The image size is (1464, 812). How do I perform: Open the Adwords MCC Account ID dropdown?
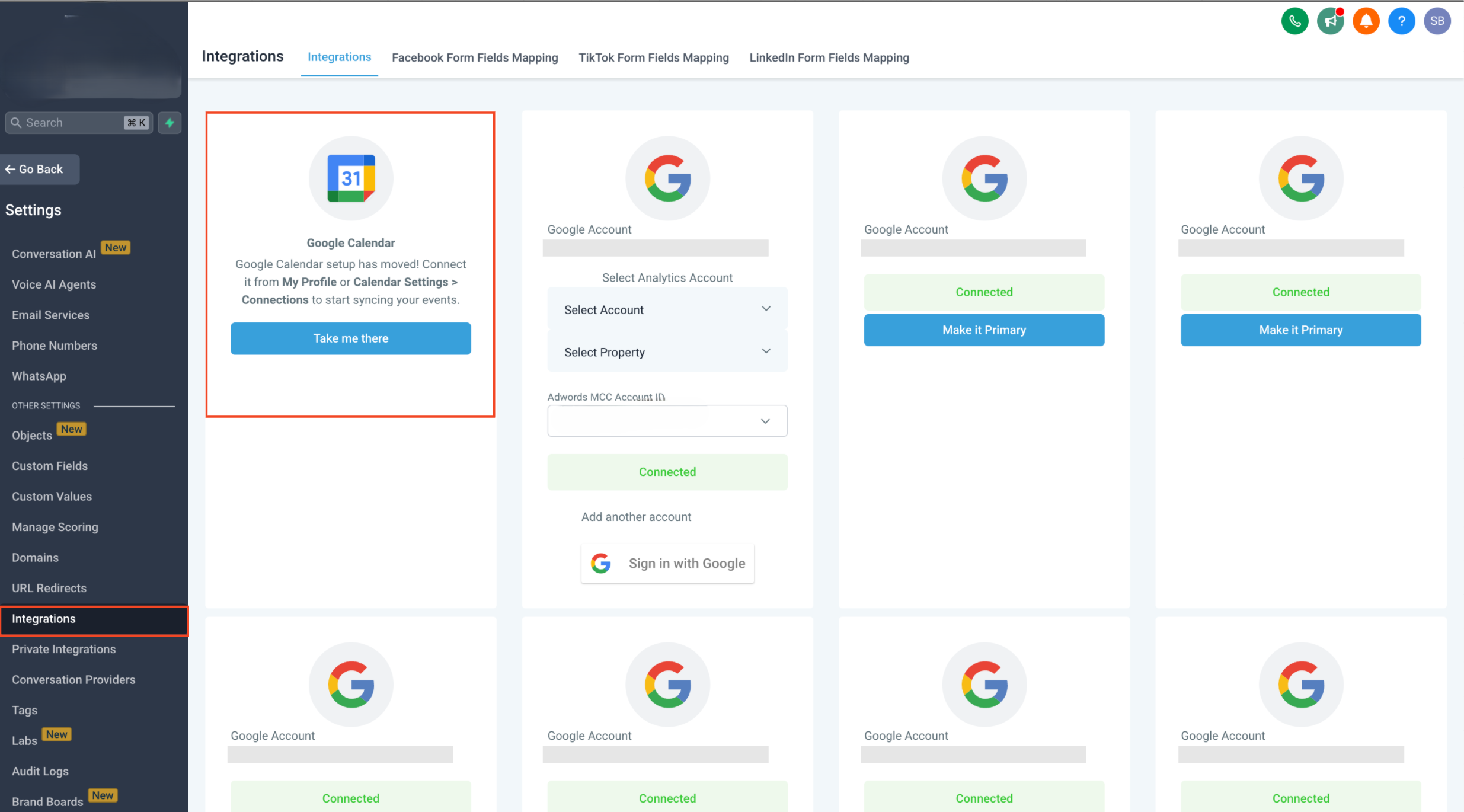coord(667,421)
